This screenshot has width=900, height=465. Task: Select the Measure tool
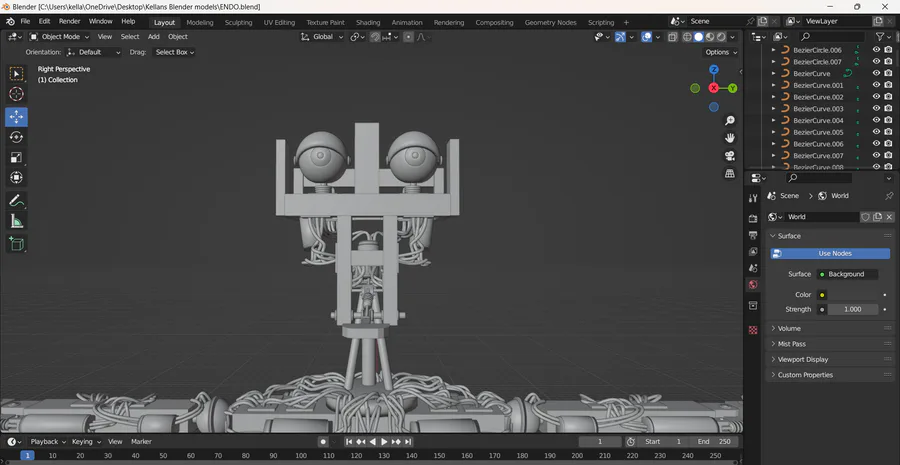[17, 221]
